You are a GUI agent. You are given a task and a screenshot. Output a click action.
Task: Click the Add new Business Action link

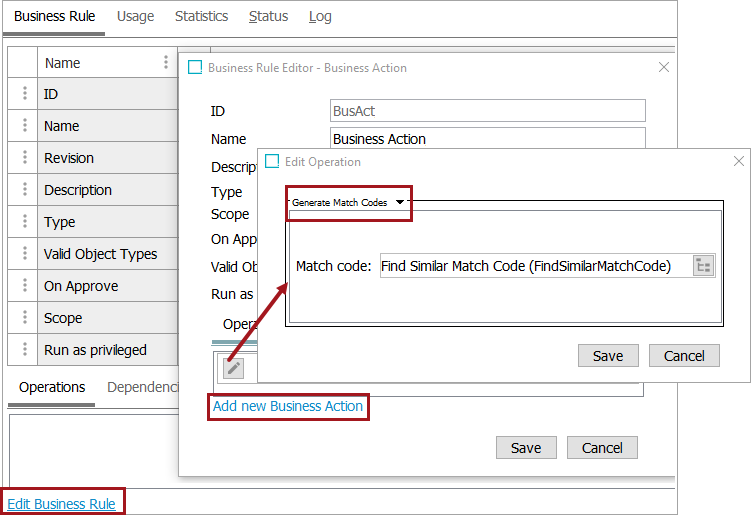point(288,406)
